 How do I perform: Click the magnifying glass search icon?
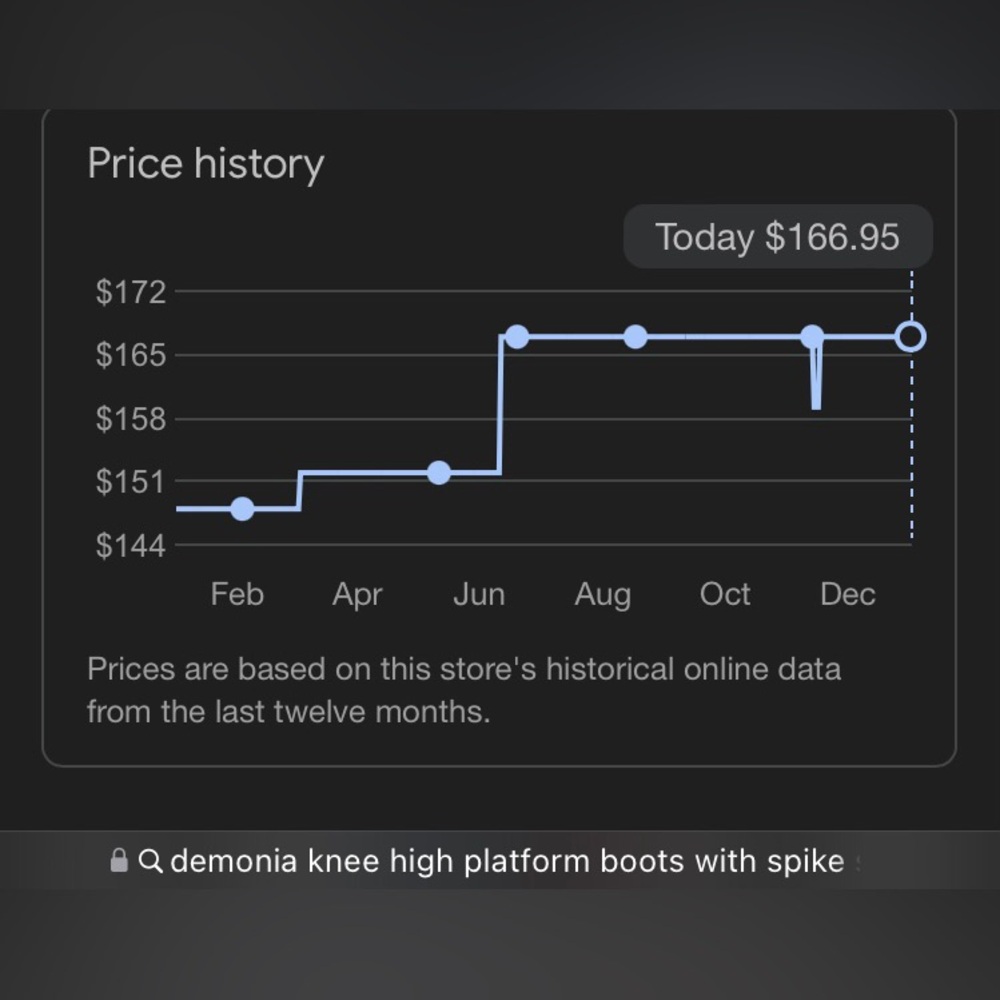(x=150, y=860)
